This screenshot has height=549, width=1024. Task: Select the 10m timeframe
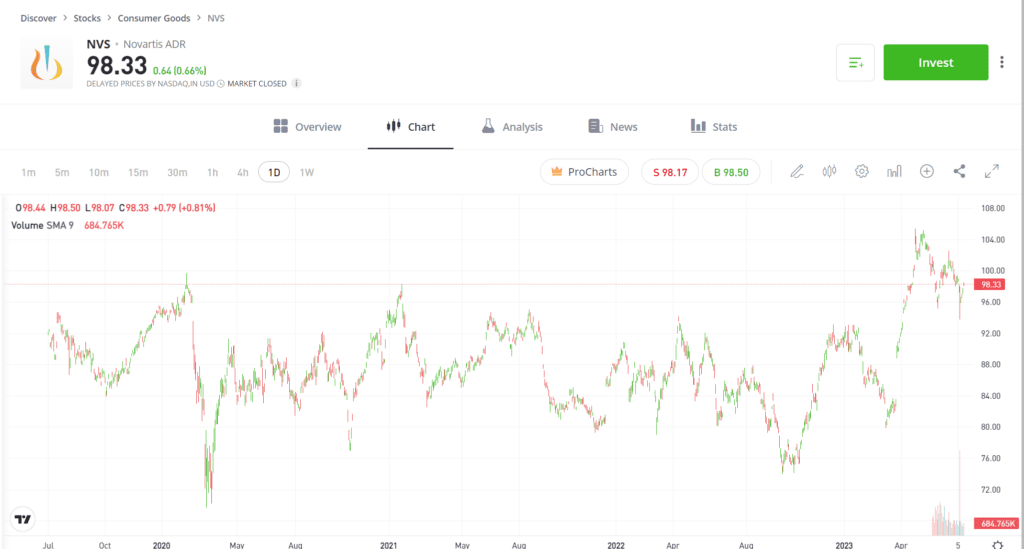point(99,172)
